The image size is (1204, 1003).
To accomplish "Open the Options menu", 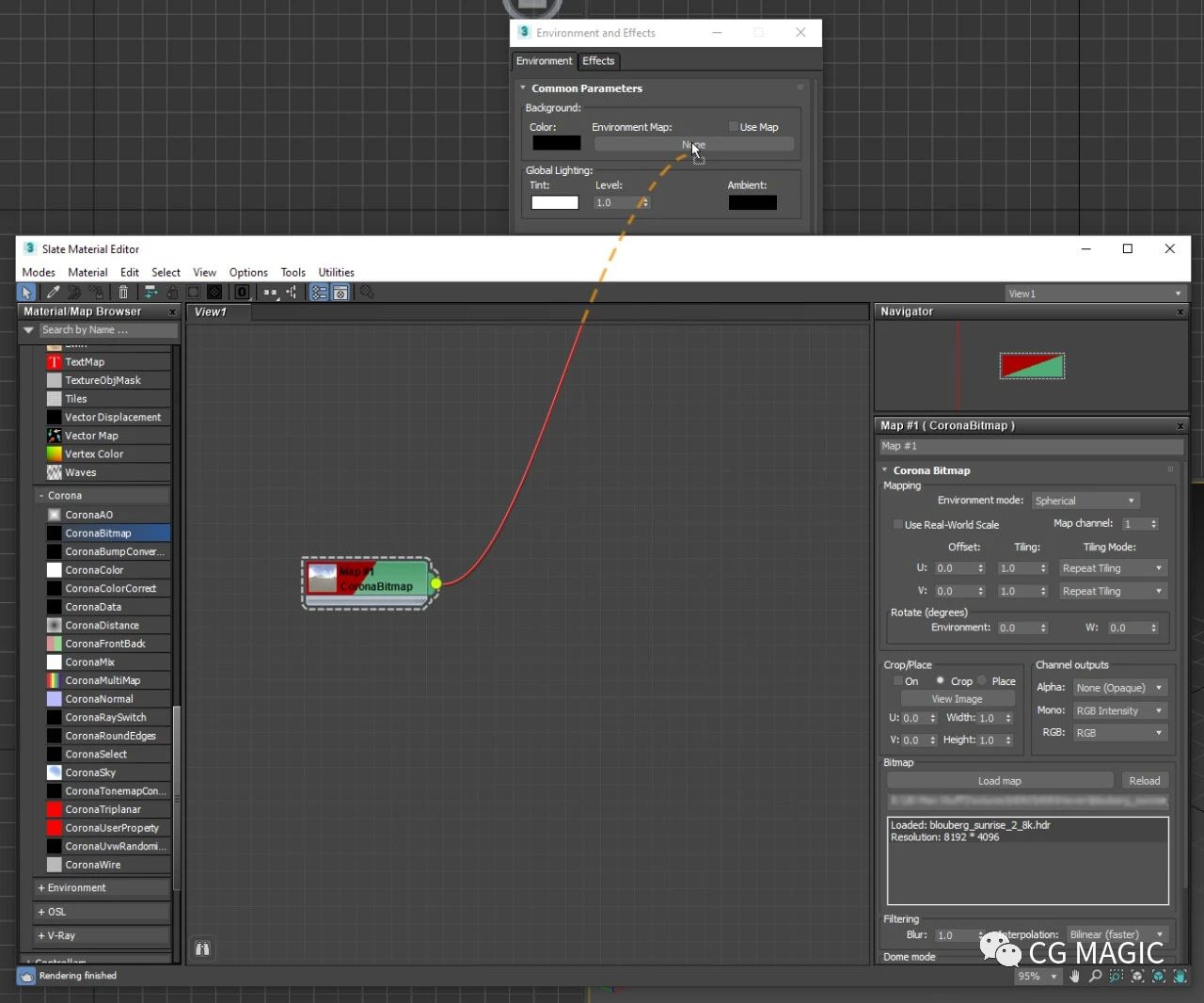I will click(x=248, y=272).
